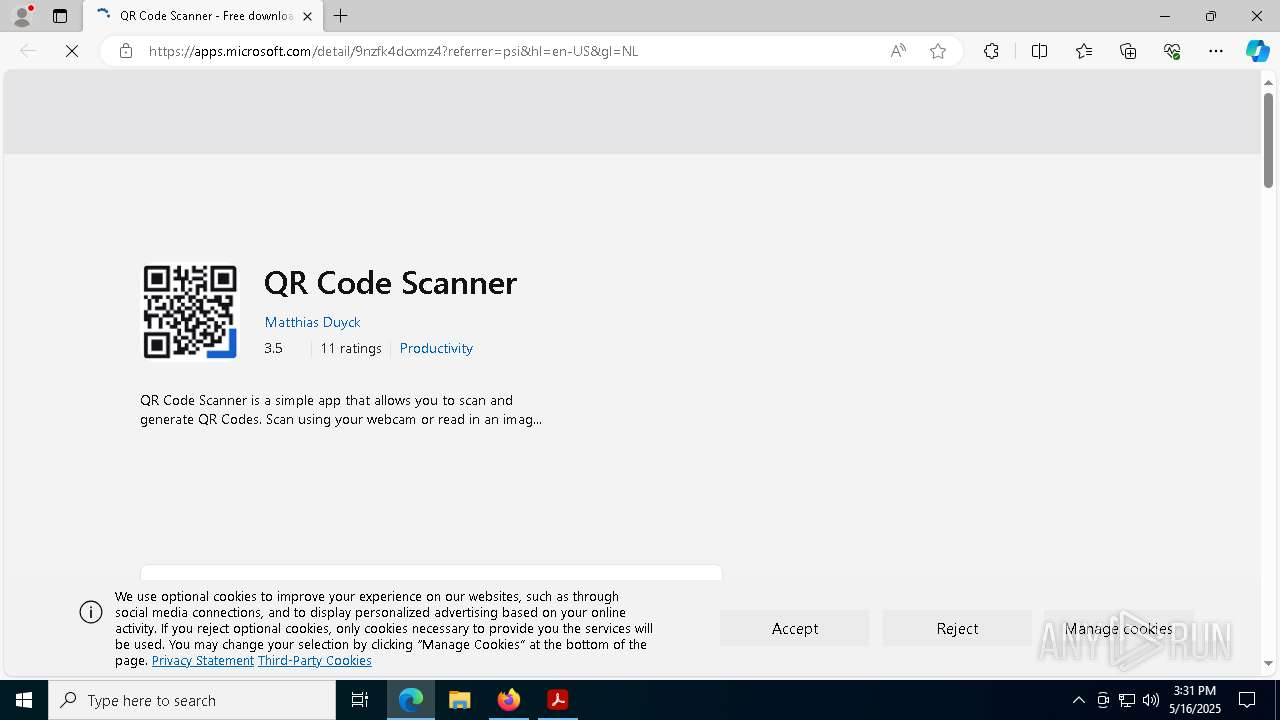
Task: Open the taskbar clock and date
Action: point(1195,700)
